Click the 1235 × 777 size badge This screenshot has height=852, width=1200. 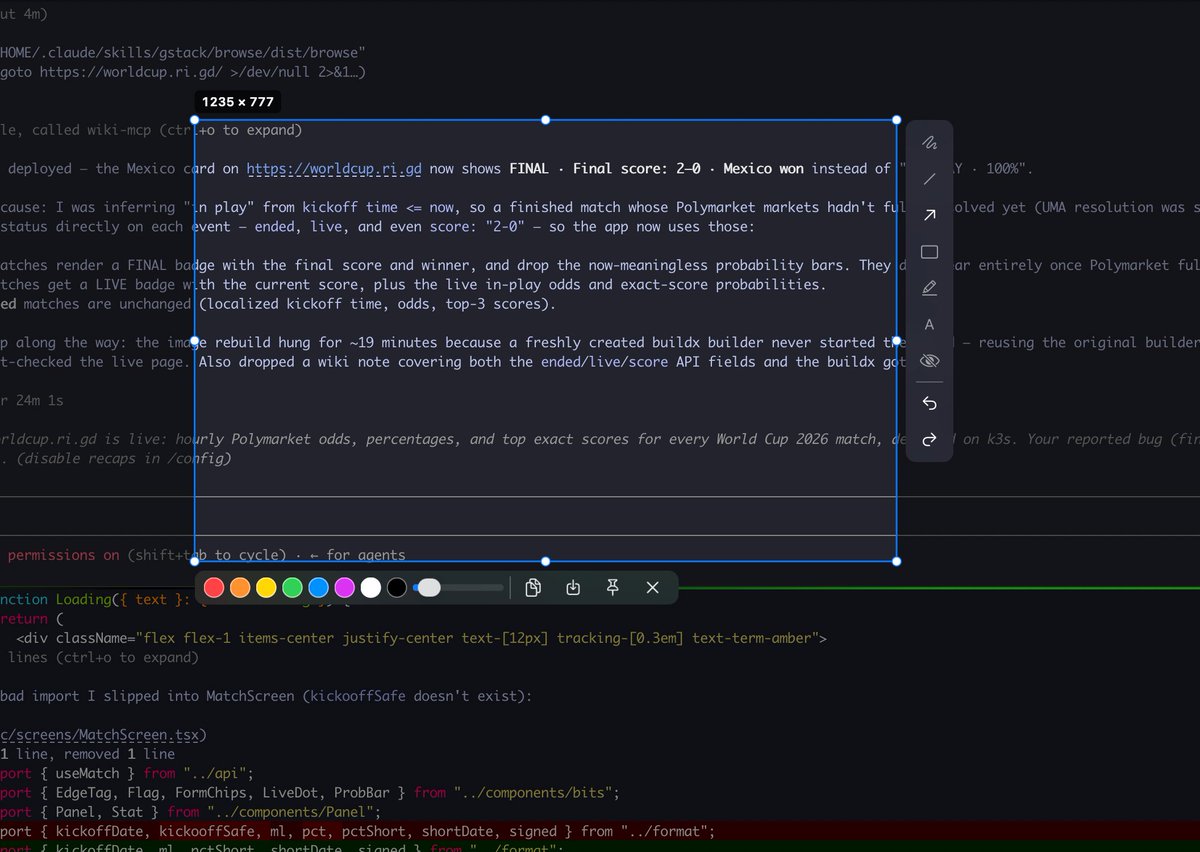coord(237,102)
